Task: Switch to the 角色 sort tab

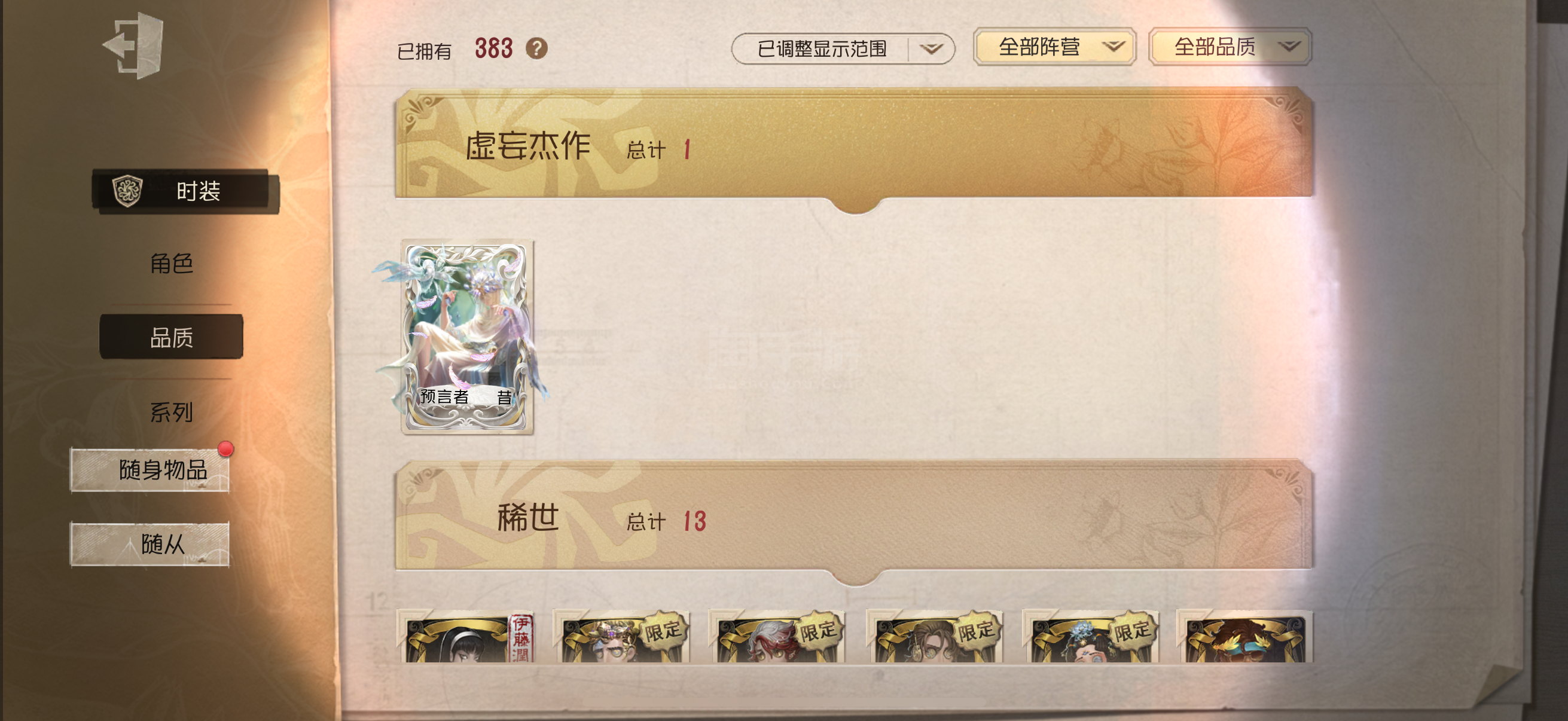Action: pyautogui.click(x=171, y=264)
